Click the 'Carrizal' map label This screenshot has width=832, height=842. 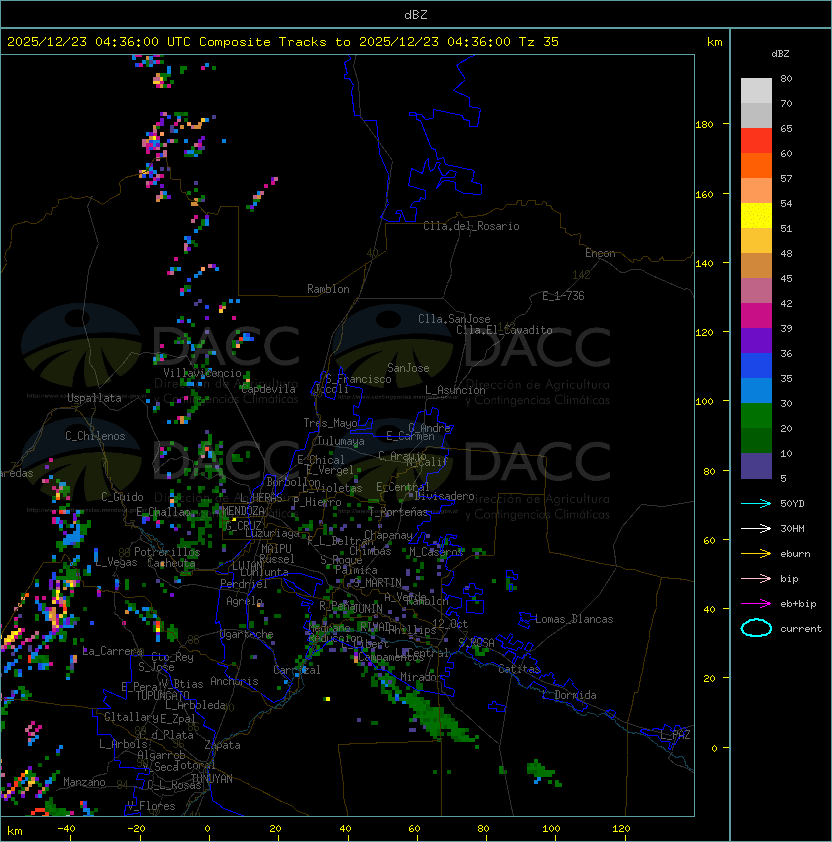click(x=297, y=670)
